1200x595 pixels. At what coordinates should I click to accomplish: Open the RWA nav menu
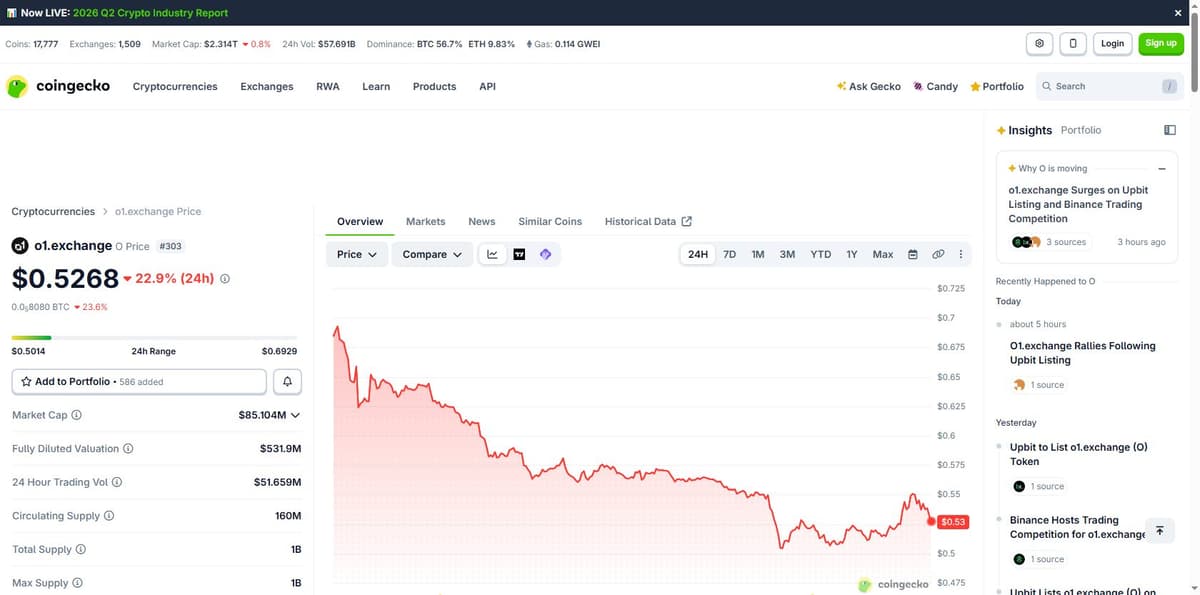328,87
